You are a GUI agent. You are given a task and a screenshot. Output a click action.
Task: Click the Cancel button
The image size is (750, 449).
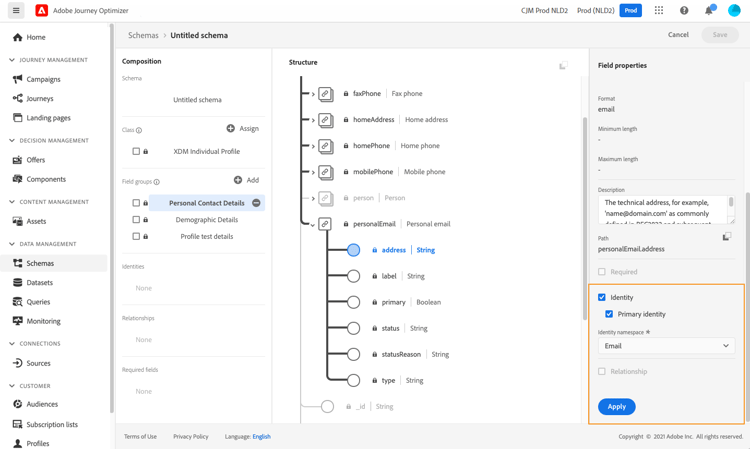pos(678,35)
